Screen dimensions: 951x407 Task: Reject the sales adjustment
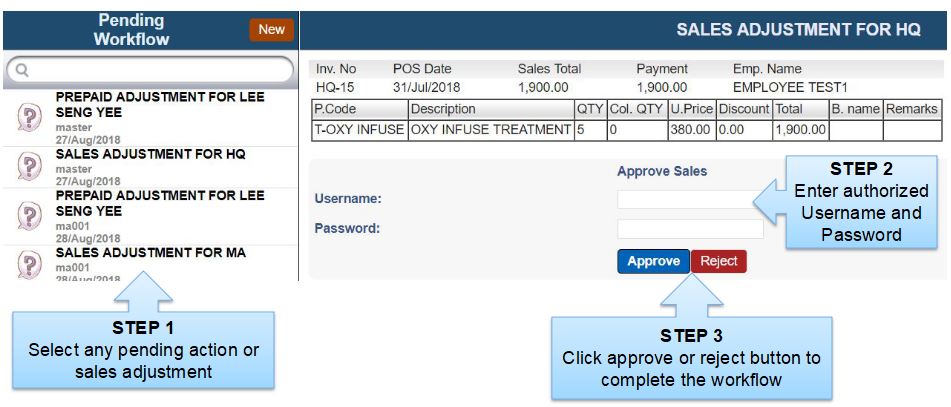719,261
